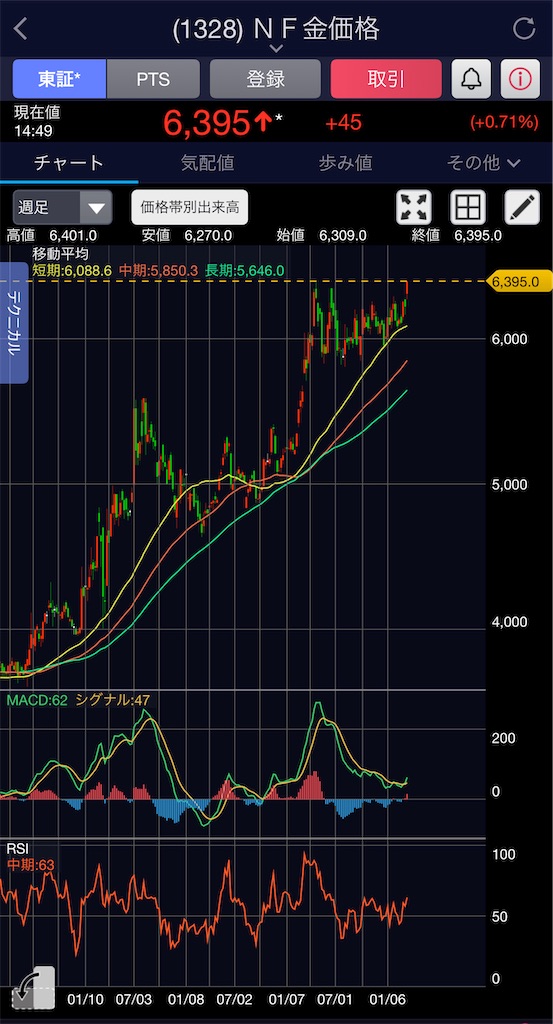The width and height of the screenshot is (553, 1024).
Task: Expand the その他 menu
Action: 483,163
